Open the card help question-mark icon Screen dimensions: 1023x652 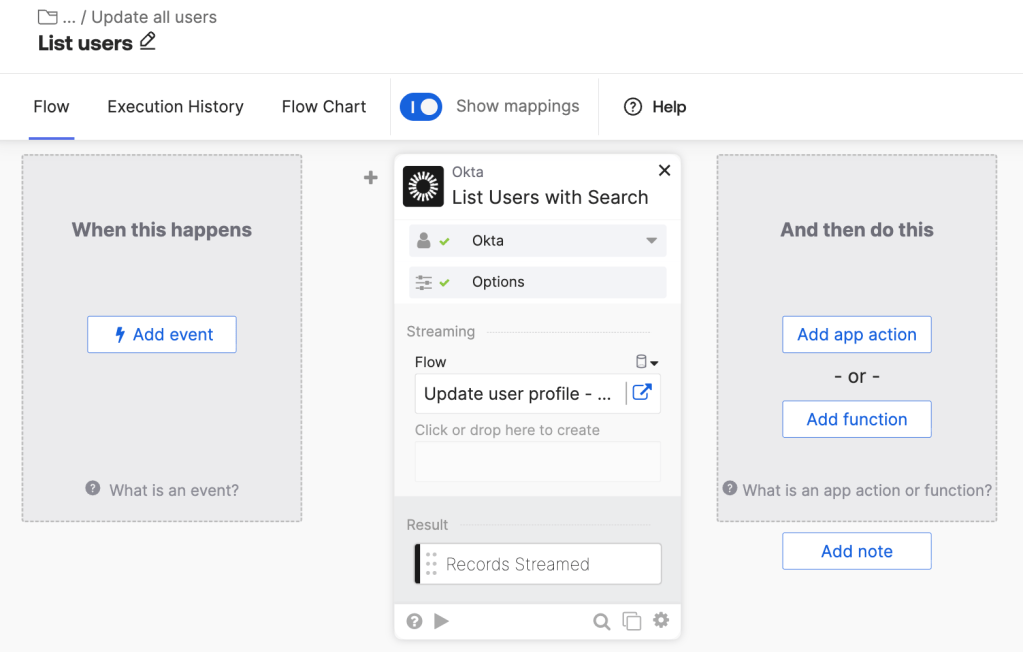(414, 620)
